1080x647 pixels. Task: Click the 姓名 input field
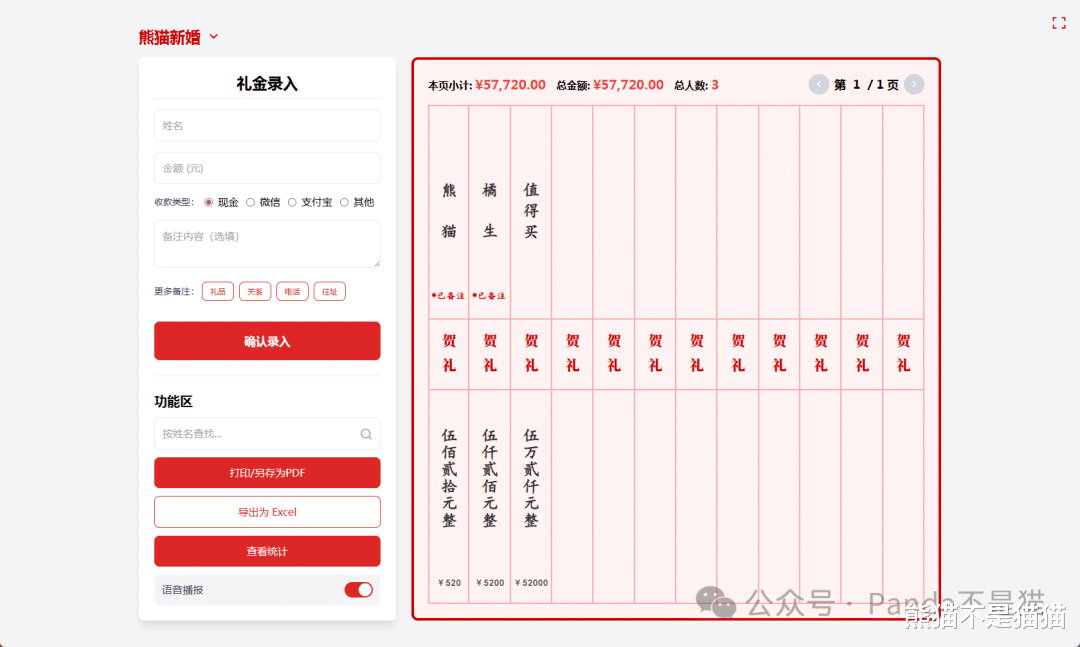(x=267, y=125)
